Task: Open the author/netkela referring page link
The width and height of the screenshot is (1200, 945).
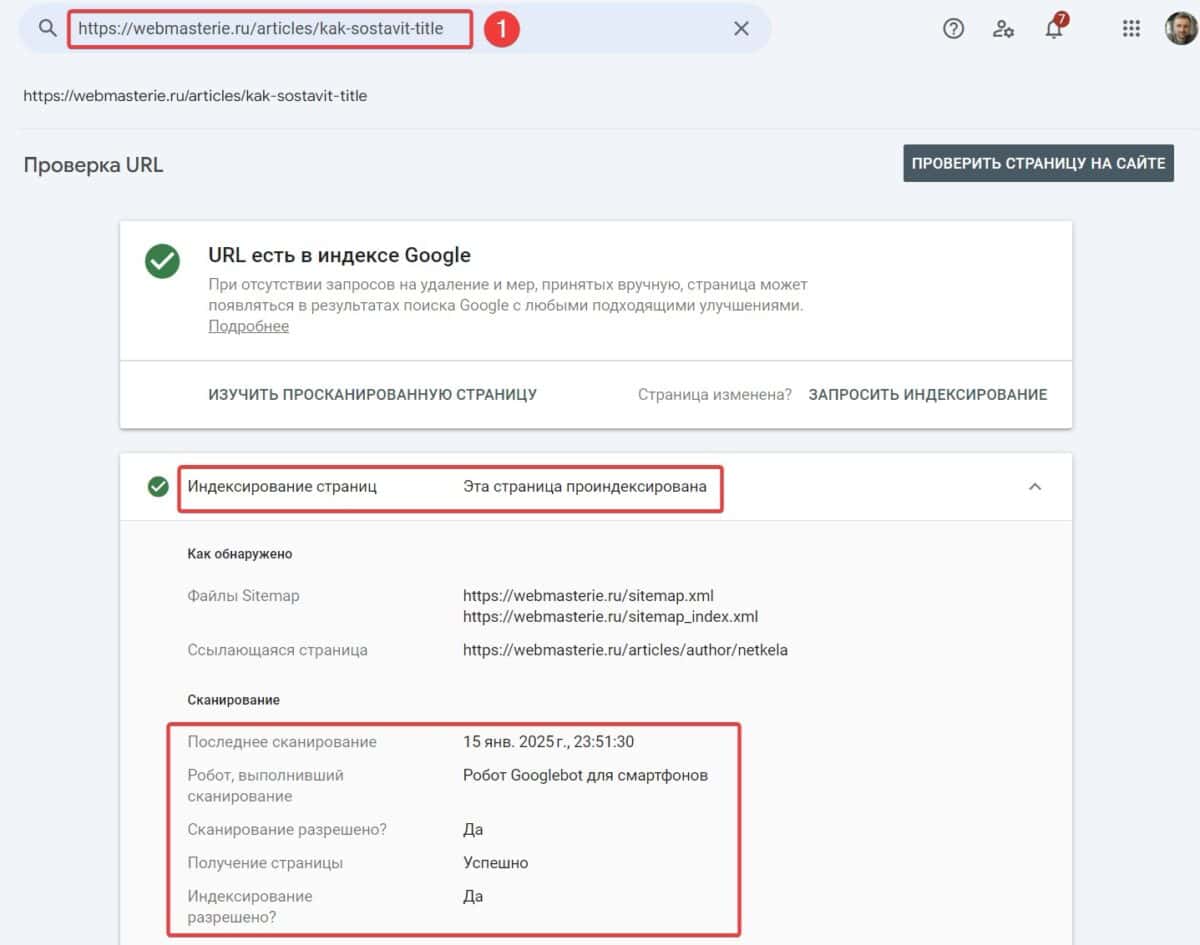Action: click(626, 650)
